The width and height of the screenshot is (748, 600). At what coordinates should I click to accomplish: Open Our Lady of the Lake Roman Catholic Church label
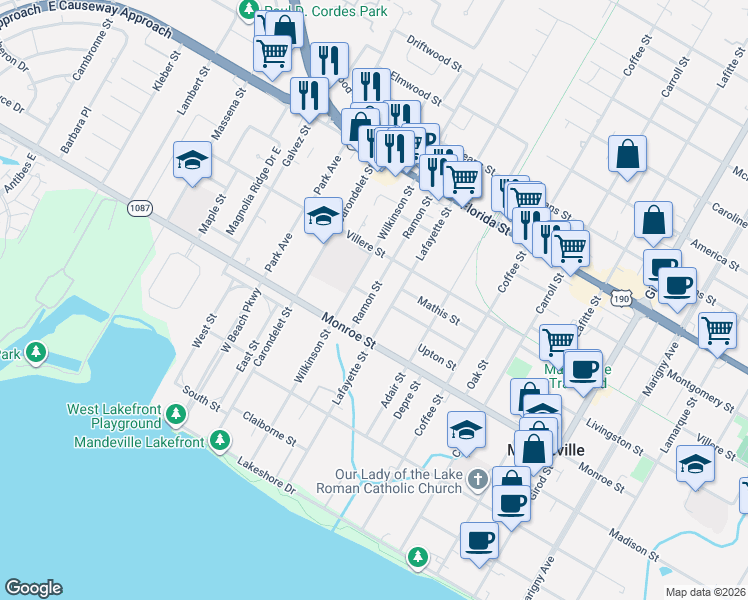point(390,481)
